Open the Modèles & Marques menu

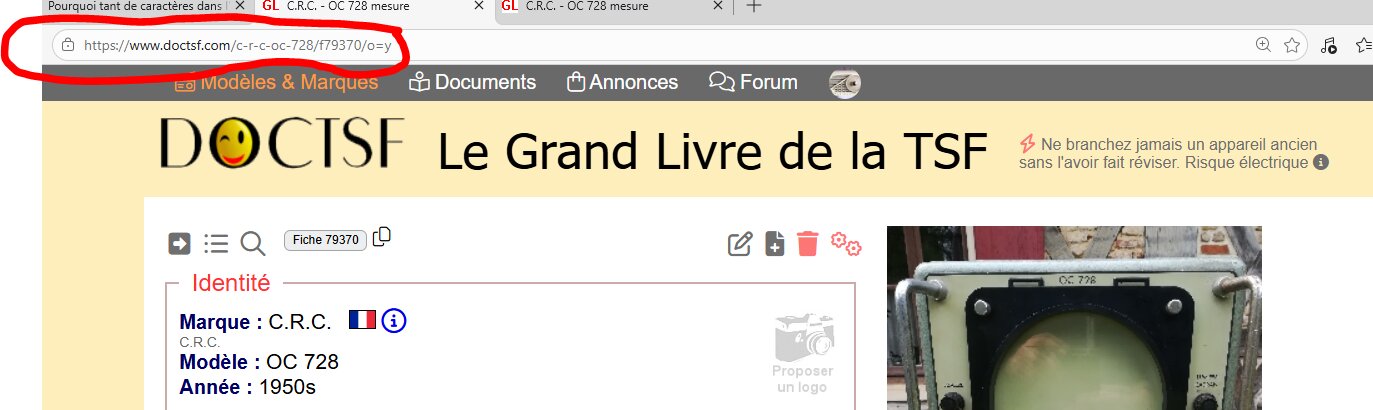point(276,82)
